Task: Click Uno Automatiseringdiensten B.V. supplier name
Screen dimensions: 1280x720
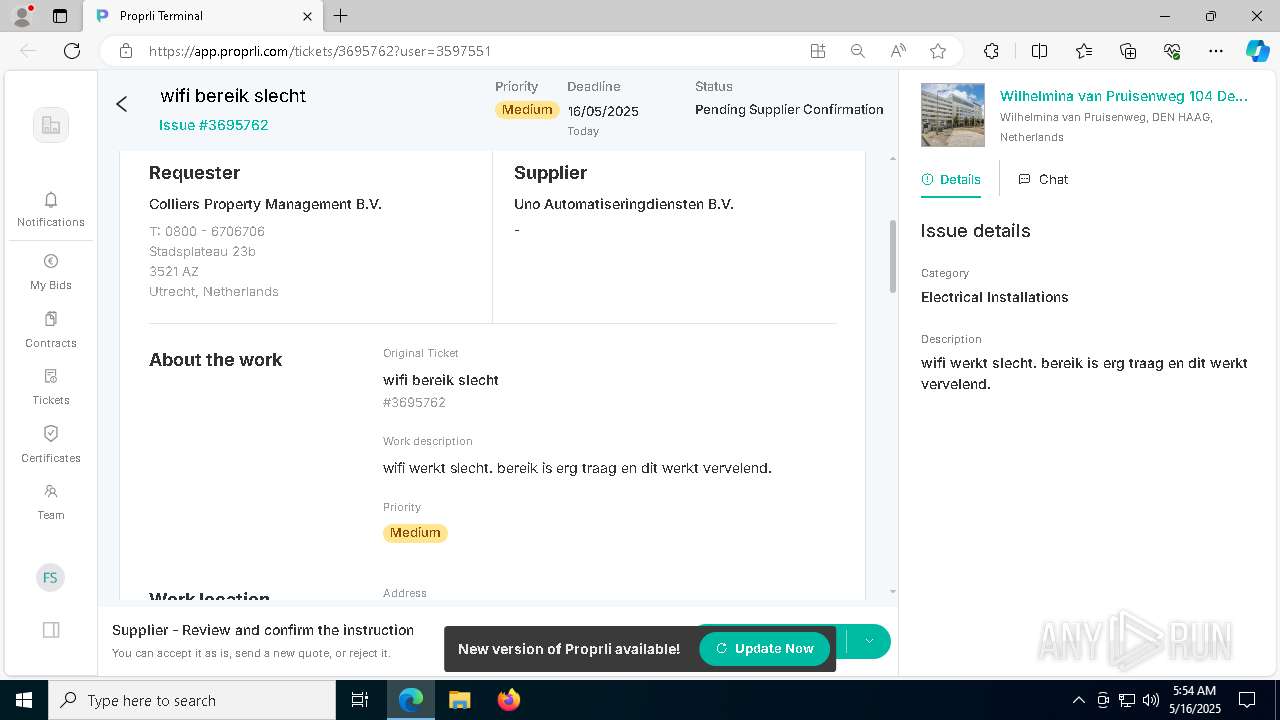Action: (624, 204)
